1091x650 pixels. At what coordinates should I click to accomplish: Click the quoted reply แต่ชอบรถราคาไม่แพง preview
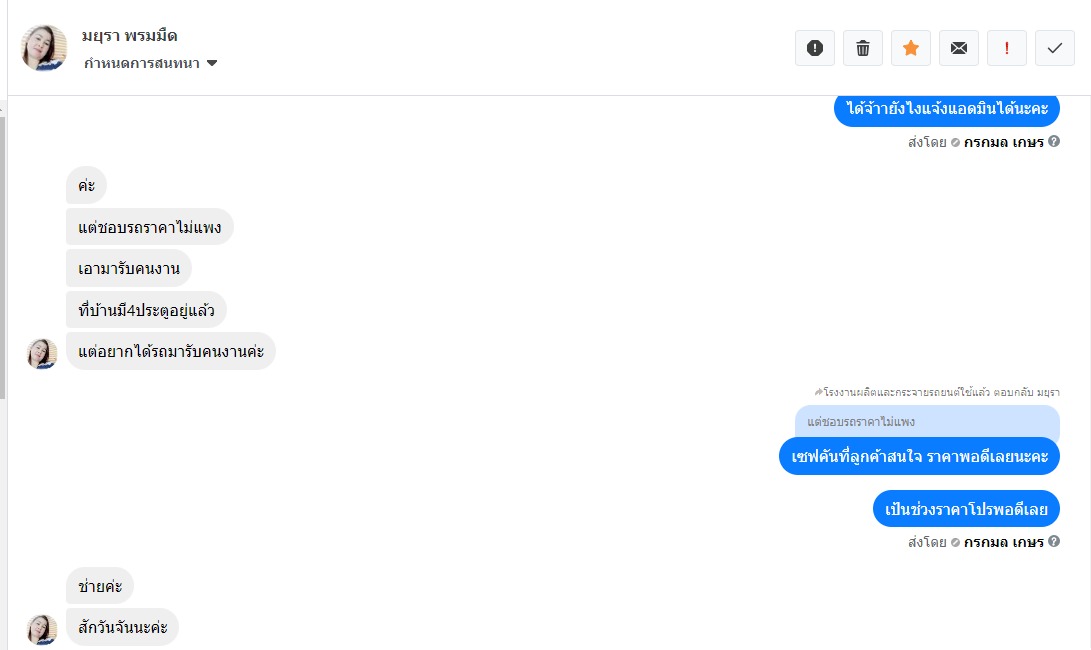[x=927, y=422]
